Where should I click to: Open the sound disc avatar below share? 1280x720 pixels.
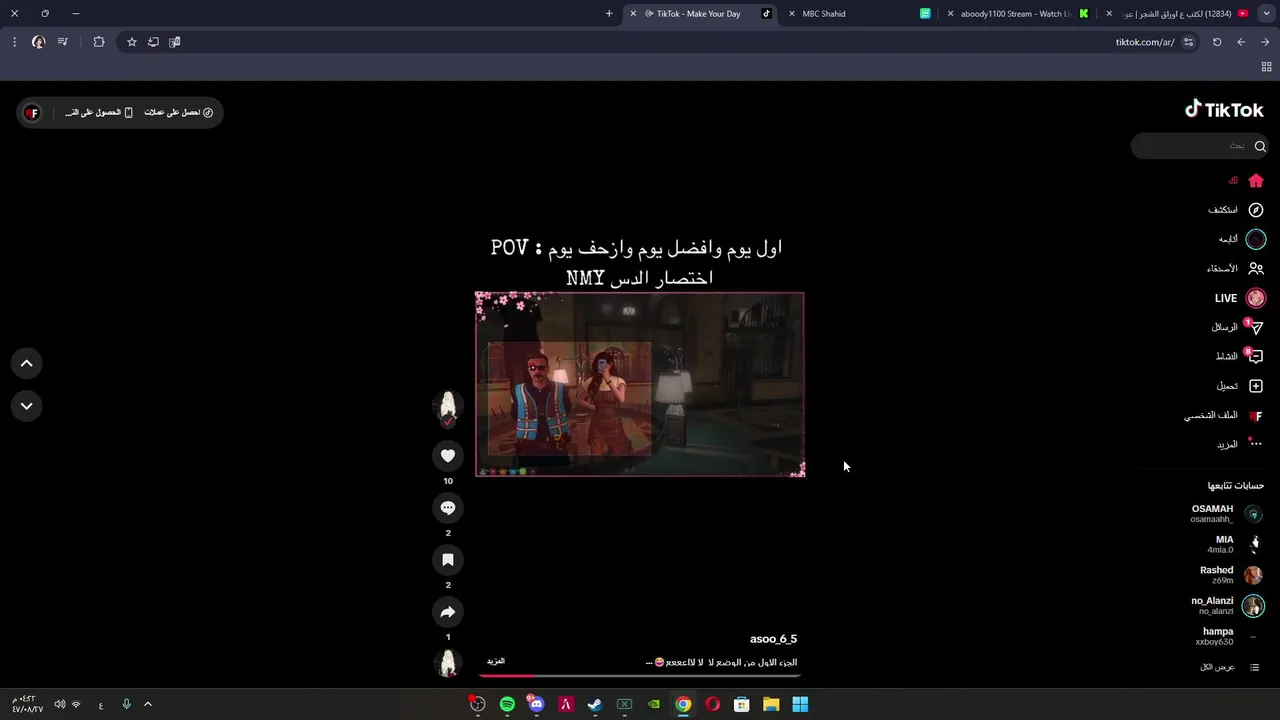pos(448,663)
